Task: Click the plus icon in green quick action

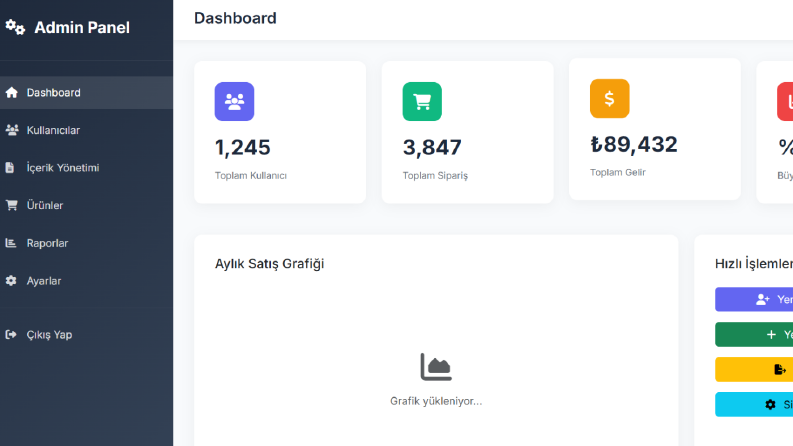Action: [771, 334]
